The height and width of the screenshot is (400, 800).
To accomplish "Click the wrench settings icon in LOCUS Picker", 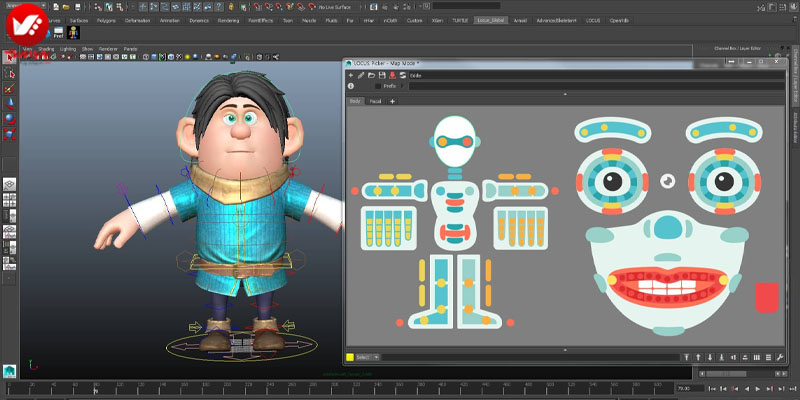I will point(780,357).
